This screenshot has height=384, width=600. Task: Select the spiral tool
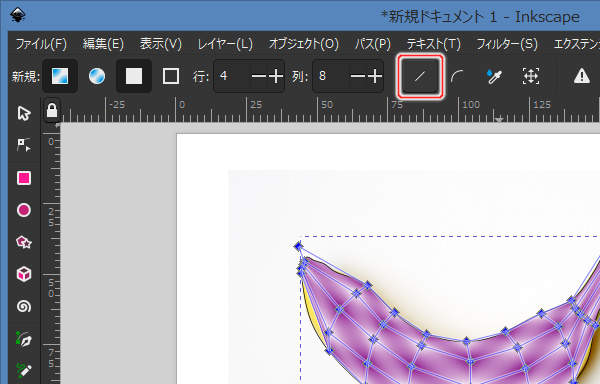24,306
